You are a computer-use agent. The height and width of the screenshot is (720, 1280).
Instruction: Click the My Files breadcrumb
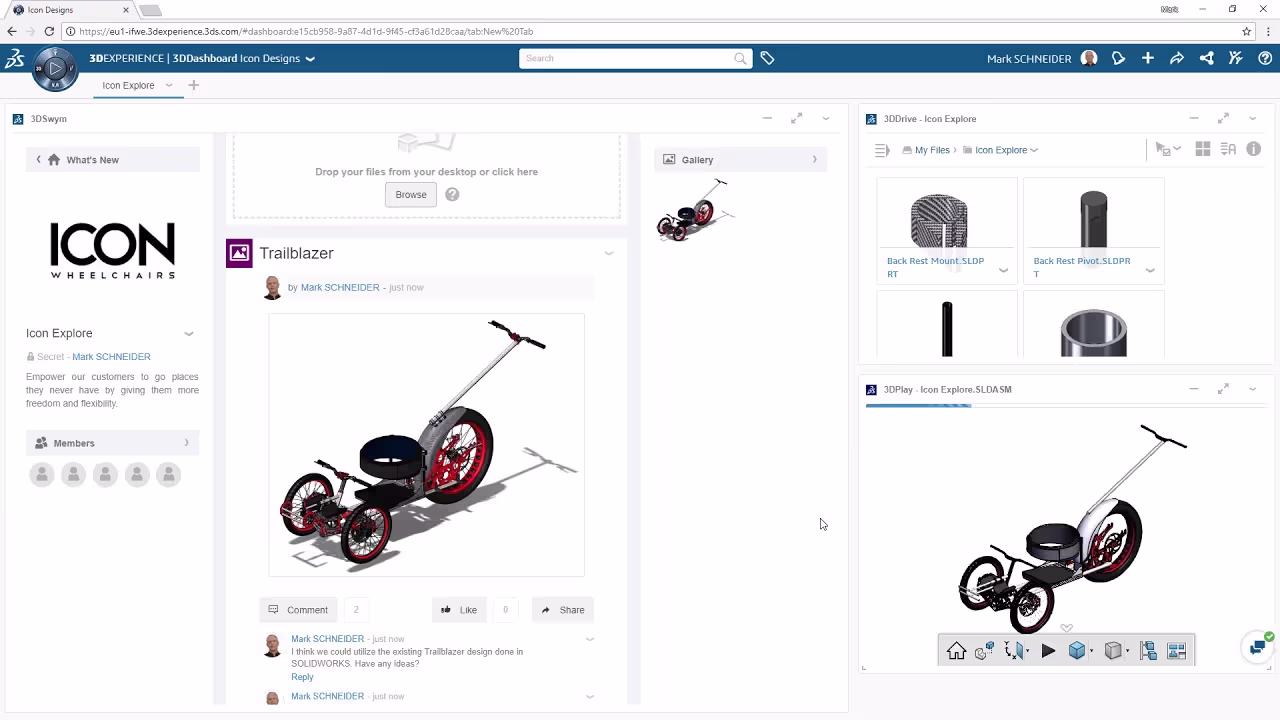(x=932, y=150)
